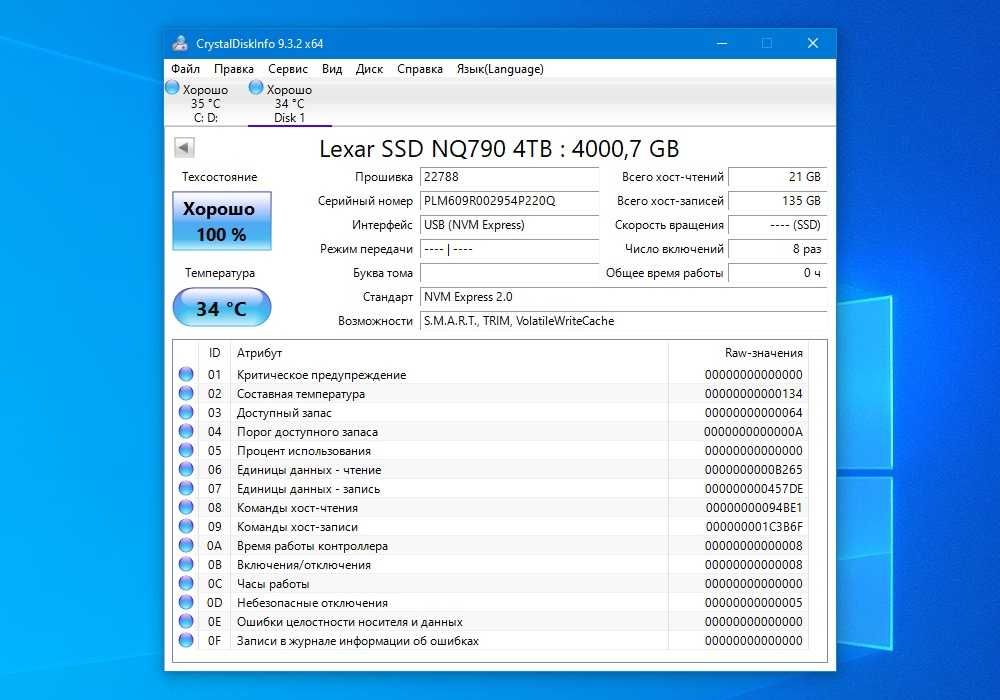Click blue status orb of attribute 01
The height and width of the screenshot is (700, 1000).
coord(186,374)
